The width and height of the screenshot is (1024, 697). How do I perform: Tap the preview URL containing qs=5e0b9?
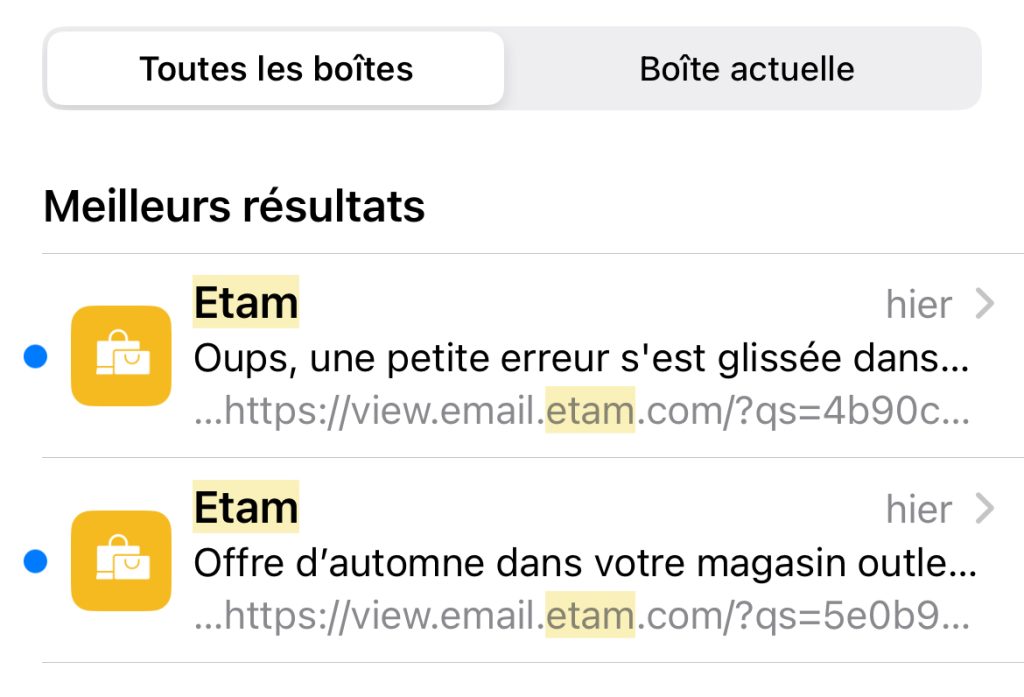tap(580, 616)
